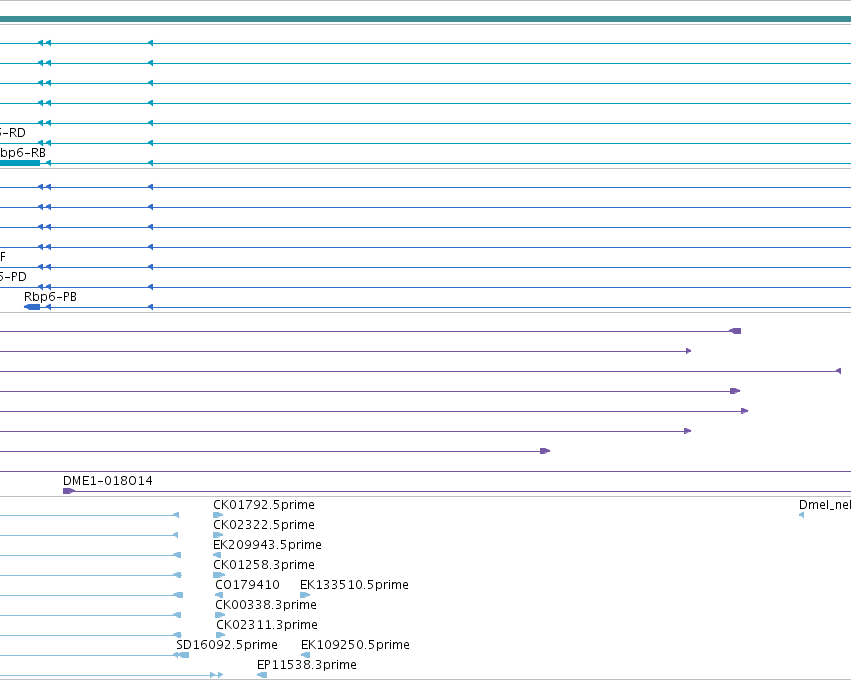The height and width of the screenshot is (680, 851).
Task: Select the EP11538.3prime EST label
Action: 307,665
